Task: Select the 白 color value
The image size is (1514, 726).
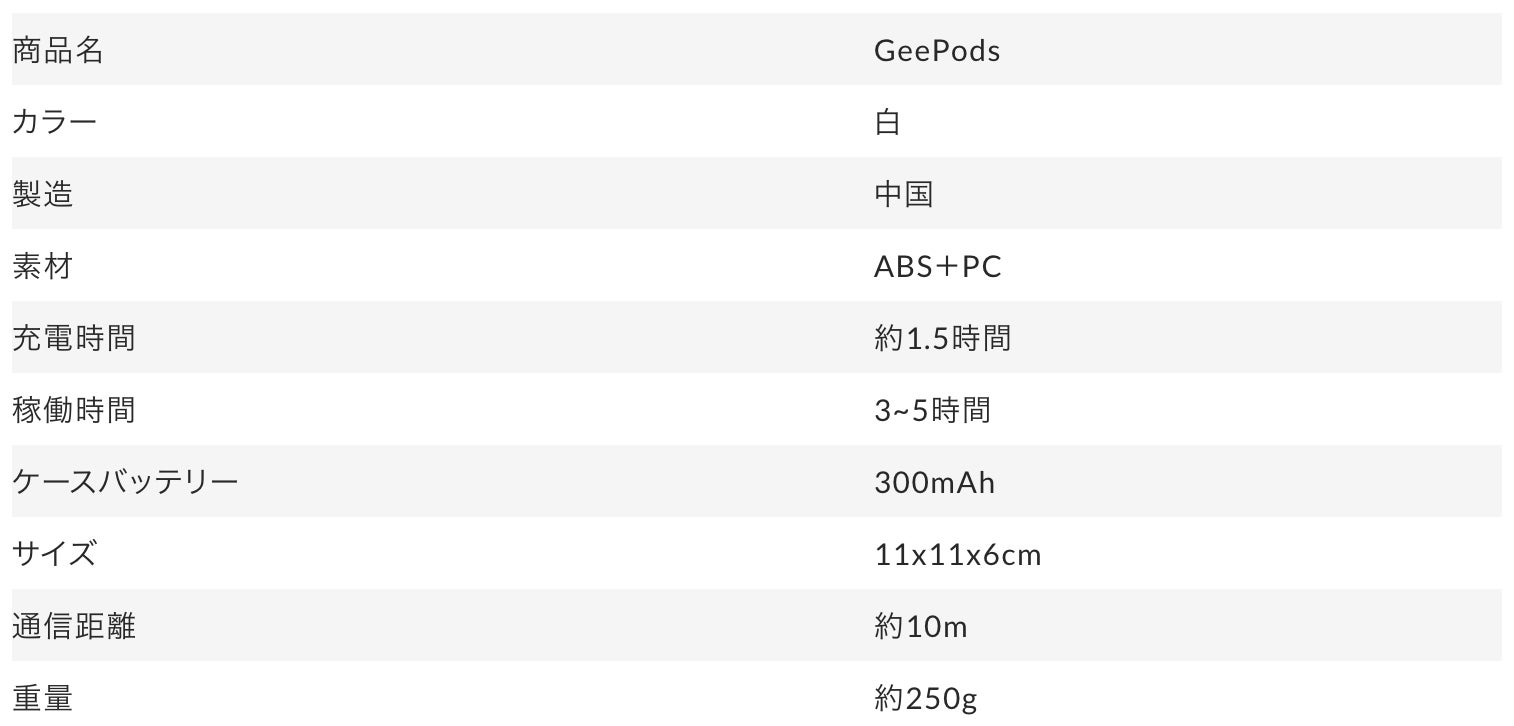Action: (887, 122)
